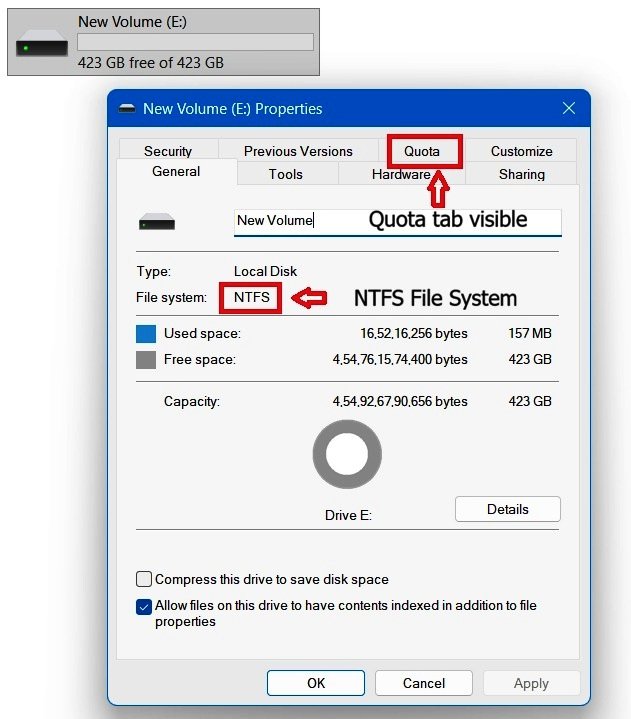Go to the Sharing tab
Screen dimensions: 631x719
(x=521, y=174)
